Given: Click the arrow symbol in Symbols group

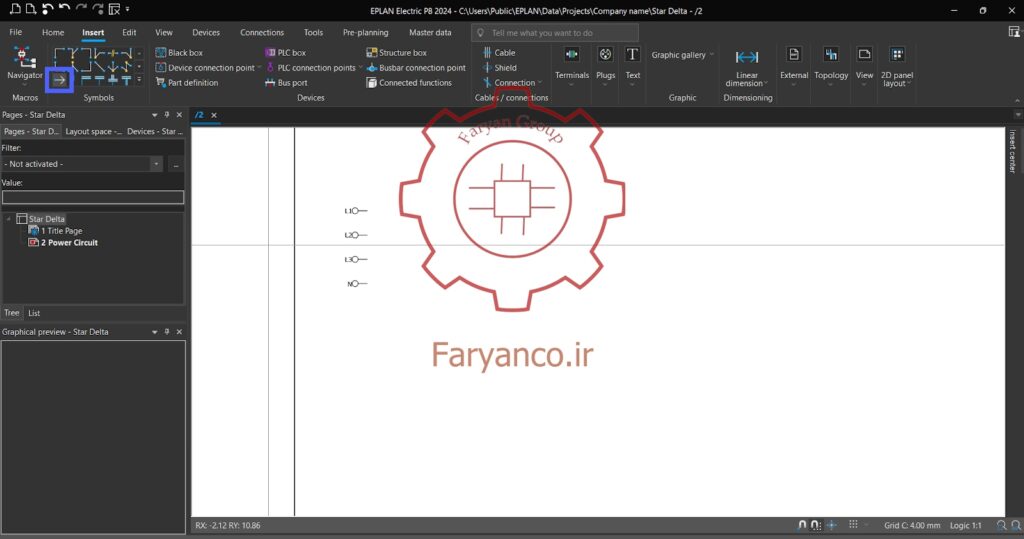Looking at the screenshot, I should [x=59, y=80].
